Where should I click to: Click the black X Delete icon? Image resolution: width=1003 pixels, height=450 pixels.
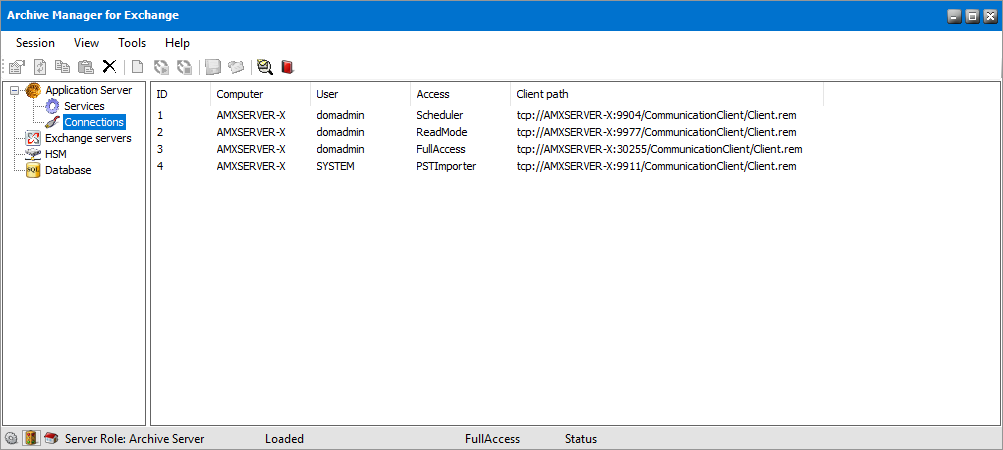click(x=109, y=67)
